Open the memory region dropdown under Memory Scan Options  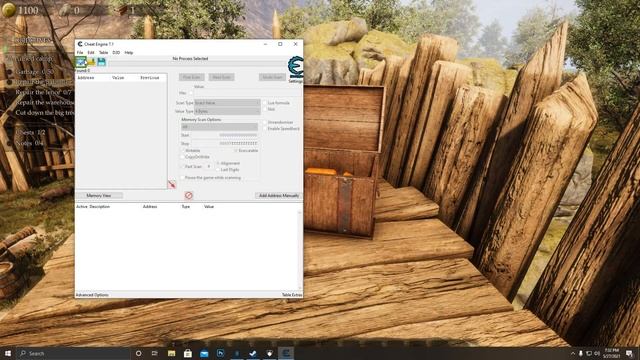click(220, 127)
